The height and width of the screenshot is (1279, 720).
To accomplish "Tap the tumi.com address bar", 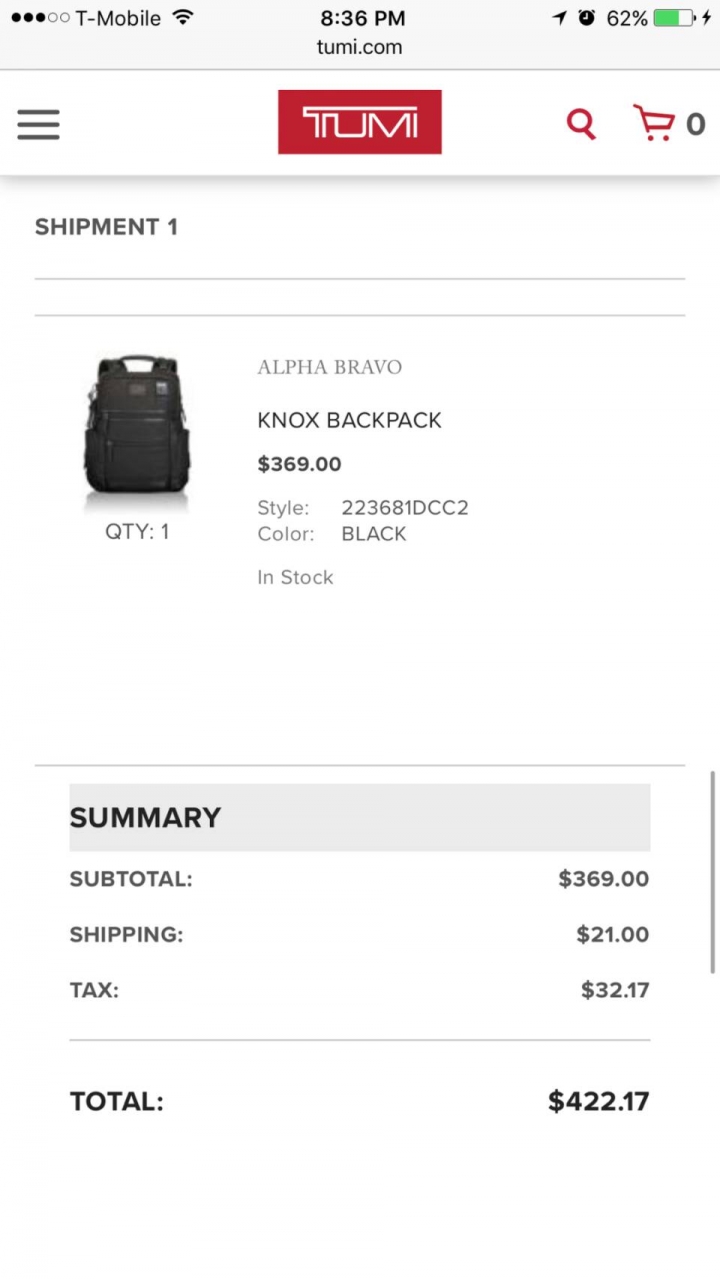I will [360, 47].
